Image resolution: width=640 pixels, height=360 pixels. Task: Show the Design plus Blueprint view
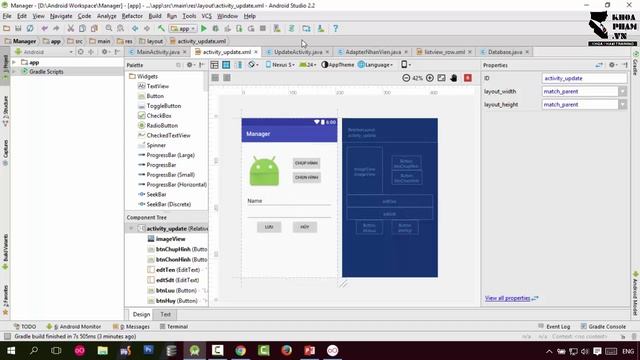[238, 65]
